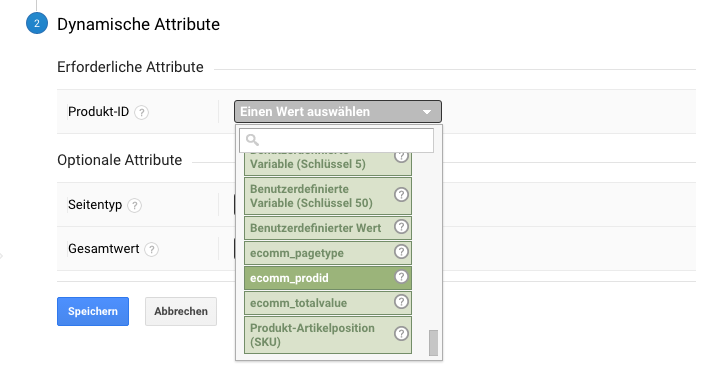Select ecomm_pagetype from the list

coord(328,253)
